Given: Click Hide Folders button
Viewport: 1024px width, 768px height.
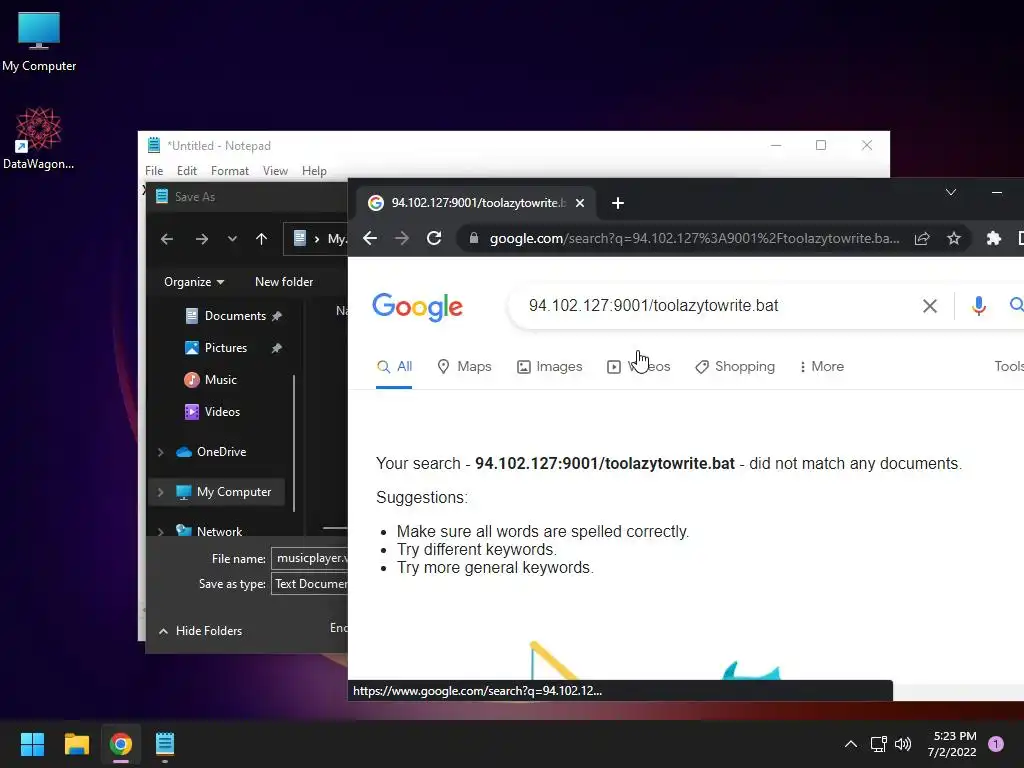Looking at the screenshot, I should coord(200,632).
